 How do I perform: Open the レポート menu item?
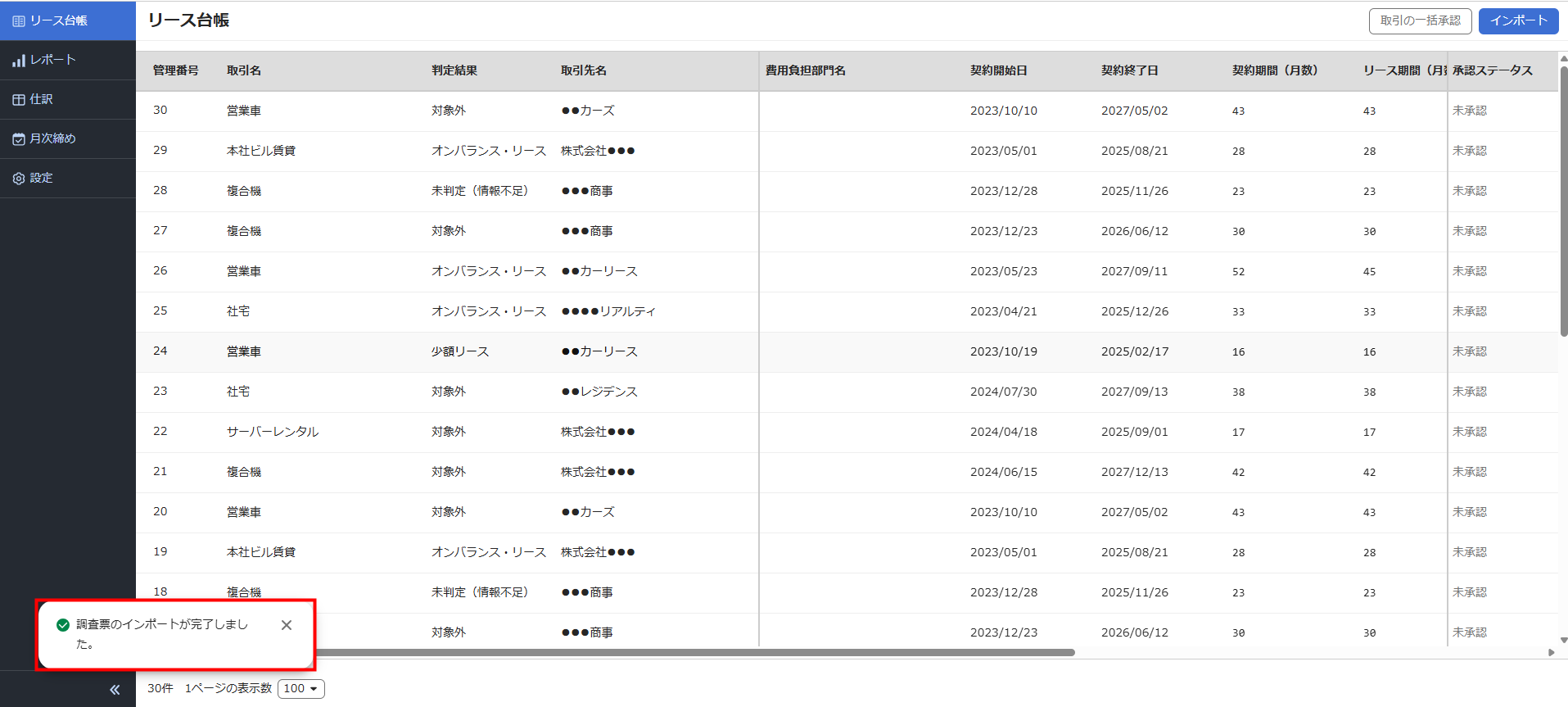coord(52,60)
